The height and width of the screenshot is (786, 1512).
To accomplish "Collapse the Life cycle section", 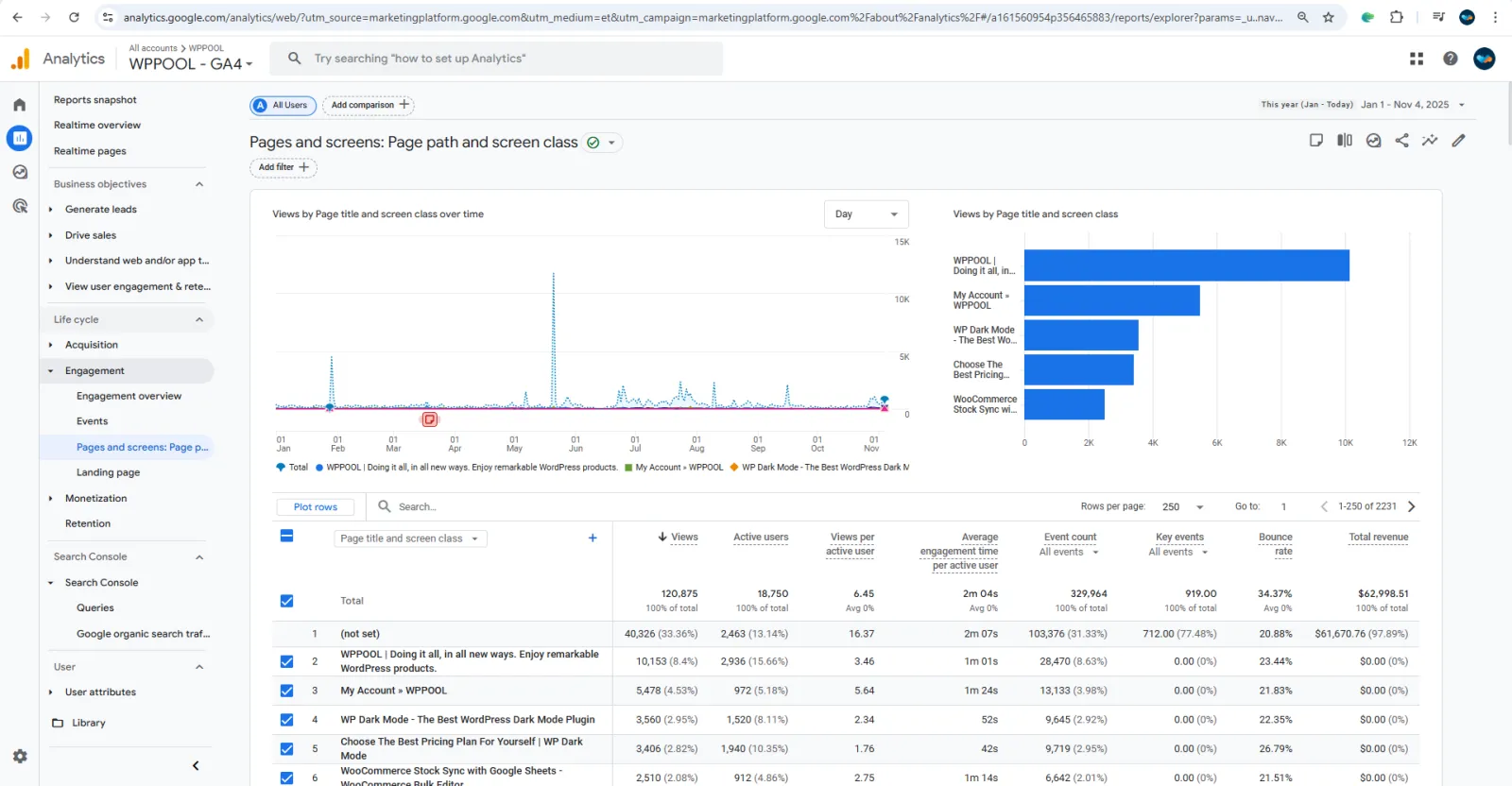I will [x=199, y=319].
